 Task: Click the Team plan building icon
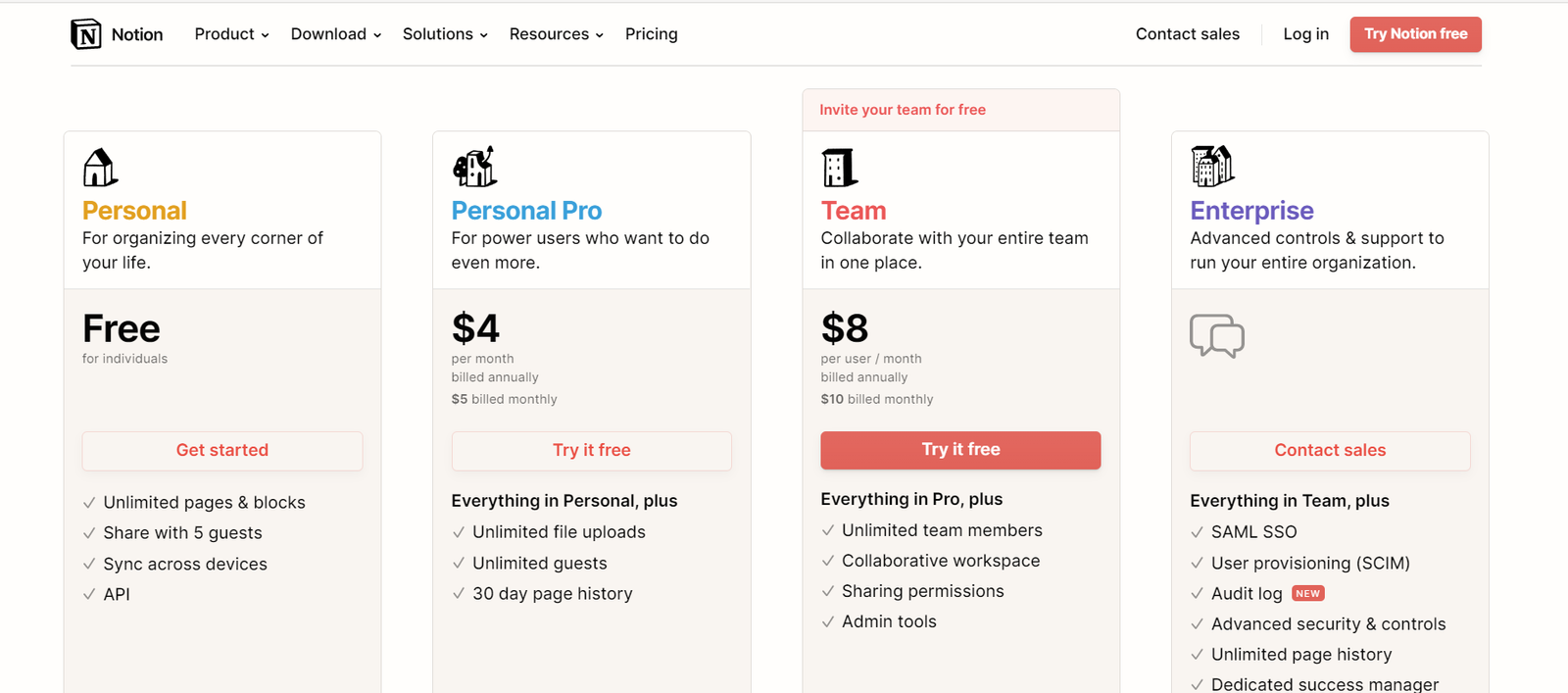840,168
